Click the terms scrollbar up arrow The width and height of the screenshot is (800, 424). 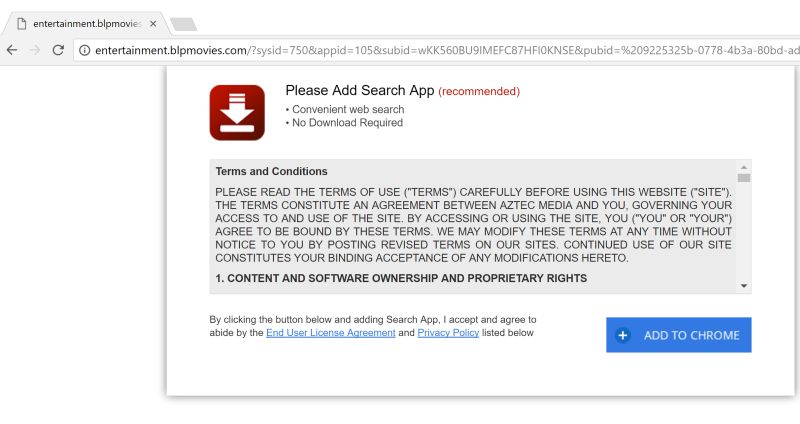(x=744, y=167)
